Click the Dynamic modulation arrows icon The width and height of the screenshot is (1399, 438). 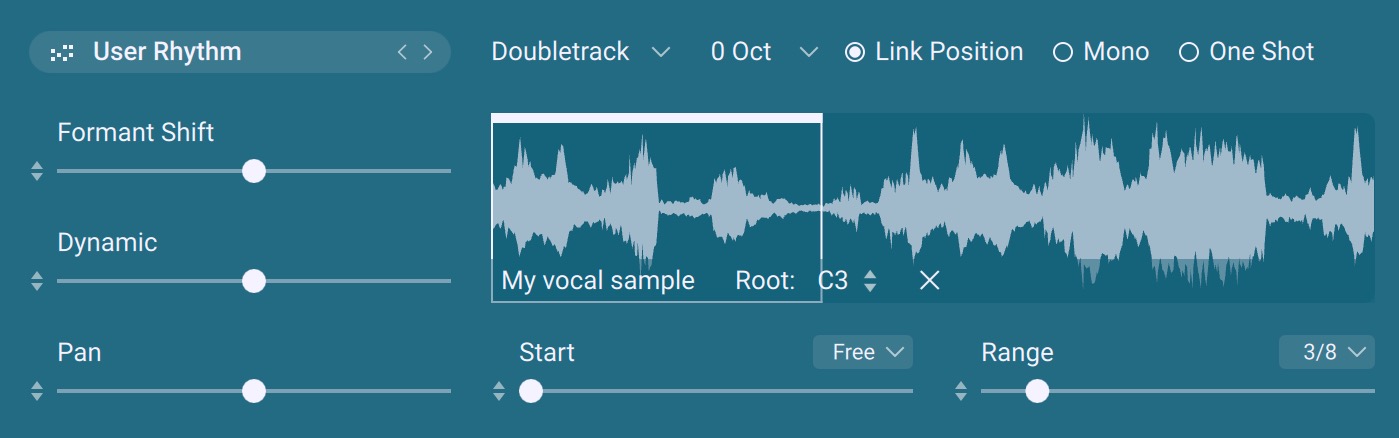(x=37, y=281)
